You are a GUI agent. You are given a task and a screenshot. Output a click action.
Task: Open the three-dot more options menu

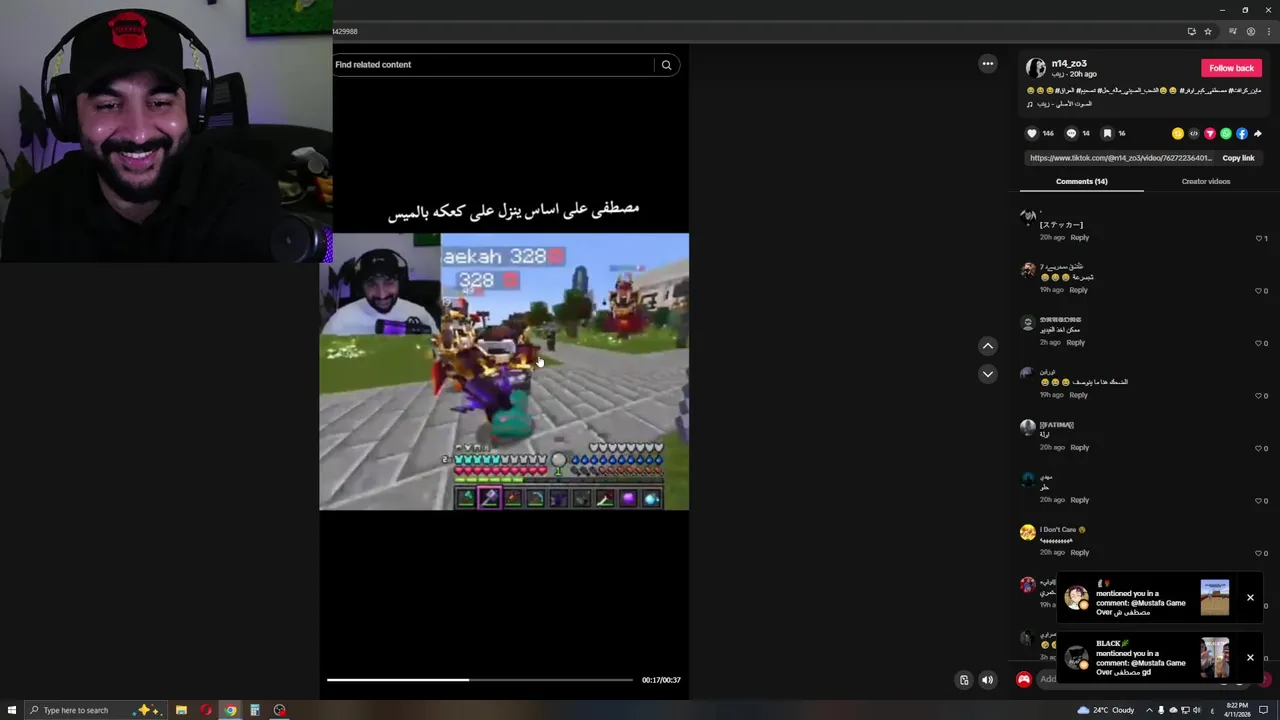click(988, 64)
